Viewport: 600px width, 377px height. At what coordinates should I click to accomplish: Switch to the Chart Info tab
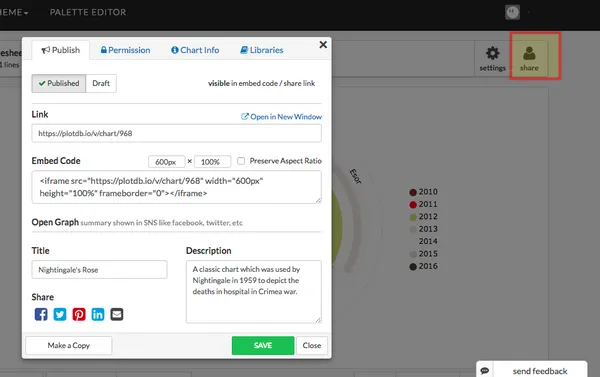[195, 50]
